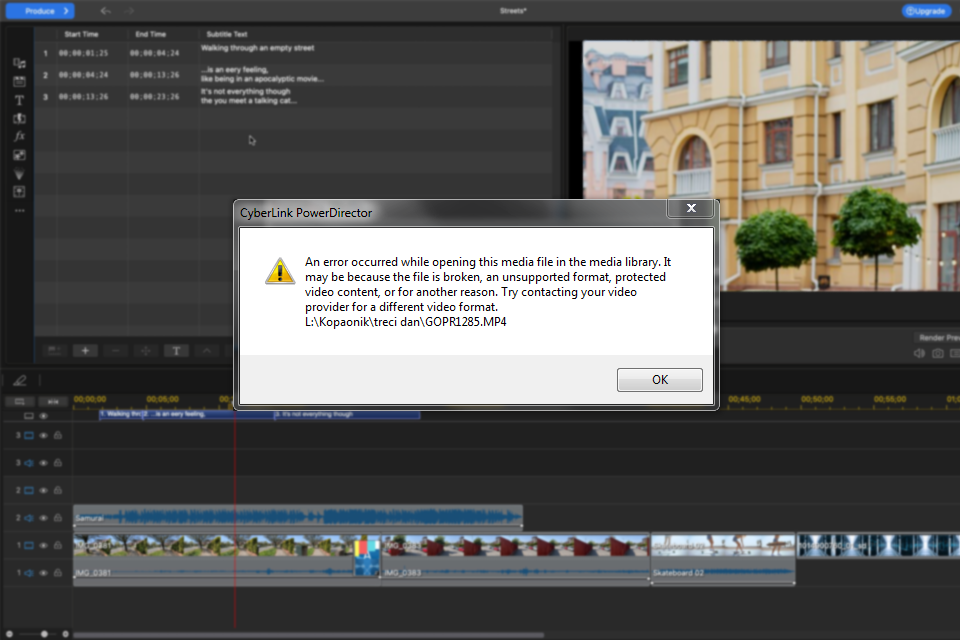This screenshot has width=960, height=640.
Task: Select subtitle row 1 start time 00;00;01;25
Action: pos(83,53)
